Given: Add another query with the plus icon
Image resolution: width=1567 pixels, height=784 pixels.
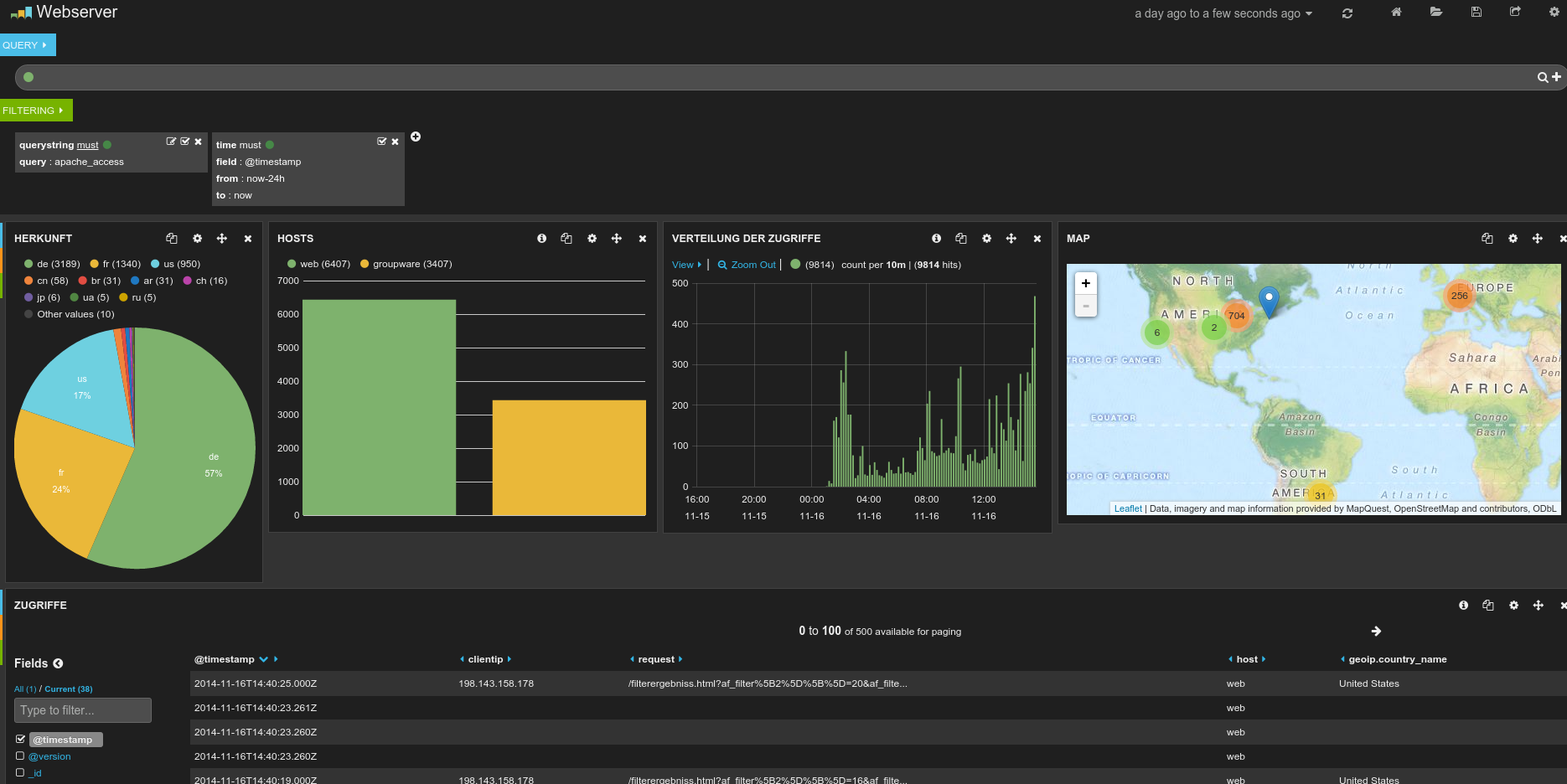Looking at the screenshot, I should [1556, 76].
